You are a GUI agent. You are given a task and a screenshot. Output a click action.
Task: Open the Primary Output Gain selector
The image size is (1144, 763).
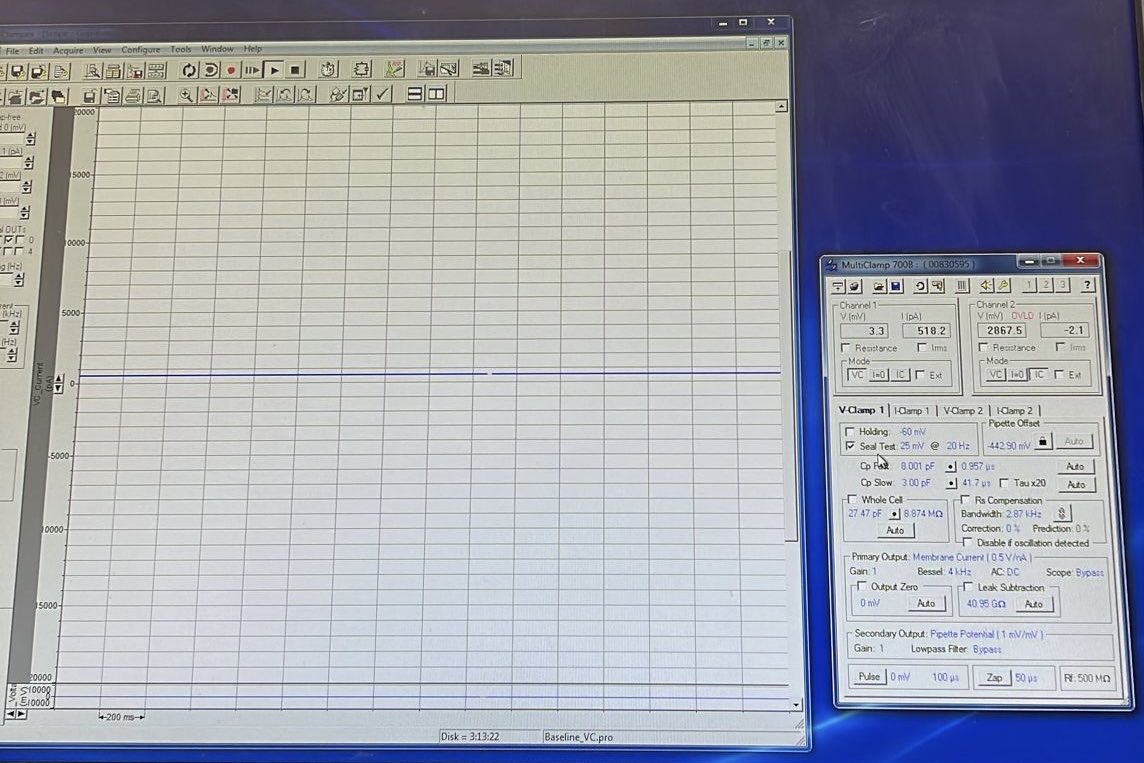tap(873, 571)
